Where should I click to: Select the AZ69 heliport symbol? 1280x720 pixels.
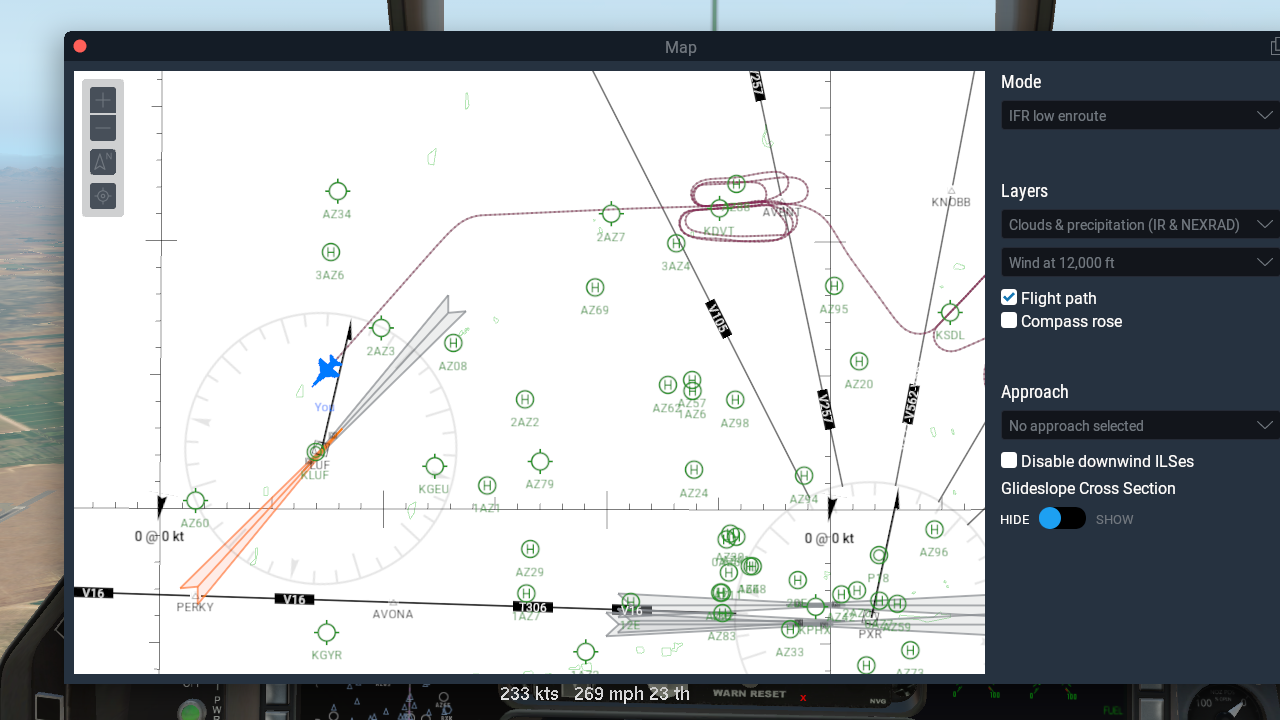[x=595, y=288]
